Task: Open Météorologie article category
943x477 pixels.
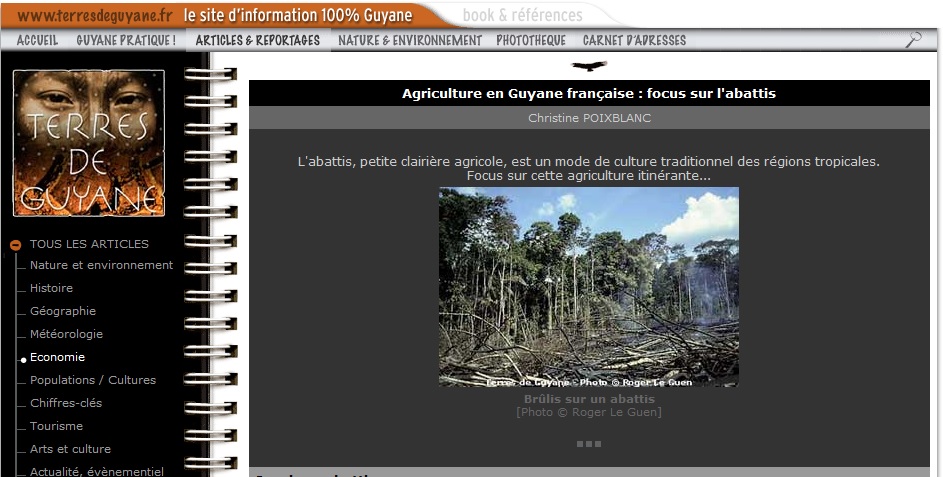Action: [x=67, y=334]
